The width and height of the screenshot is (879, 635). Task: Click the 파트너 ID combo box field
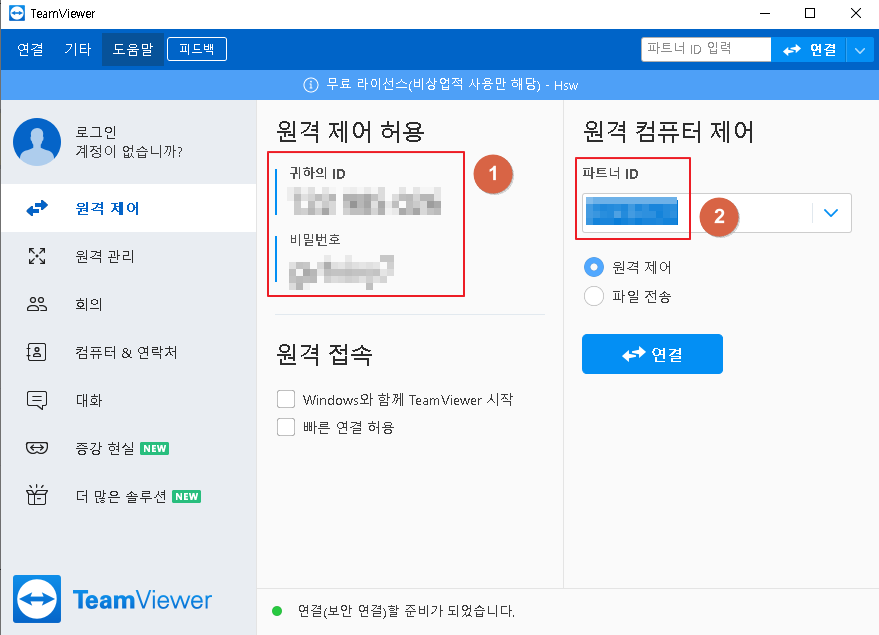tap(716, 213)
